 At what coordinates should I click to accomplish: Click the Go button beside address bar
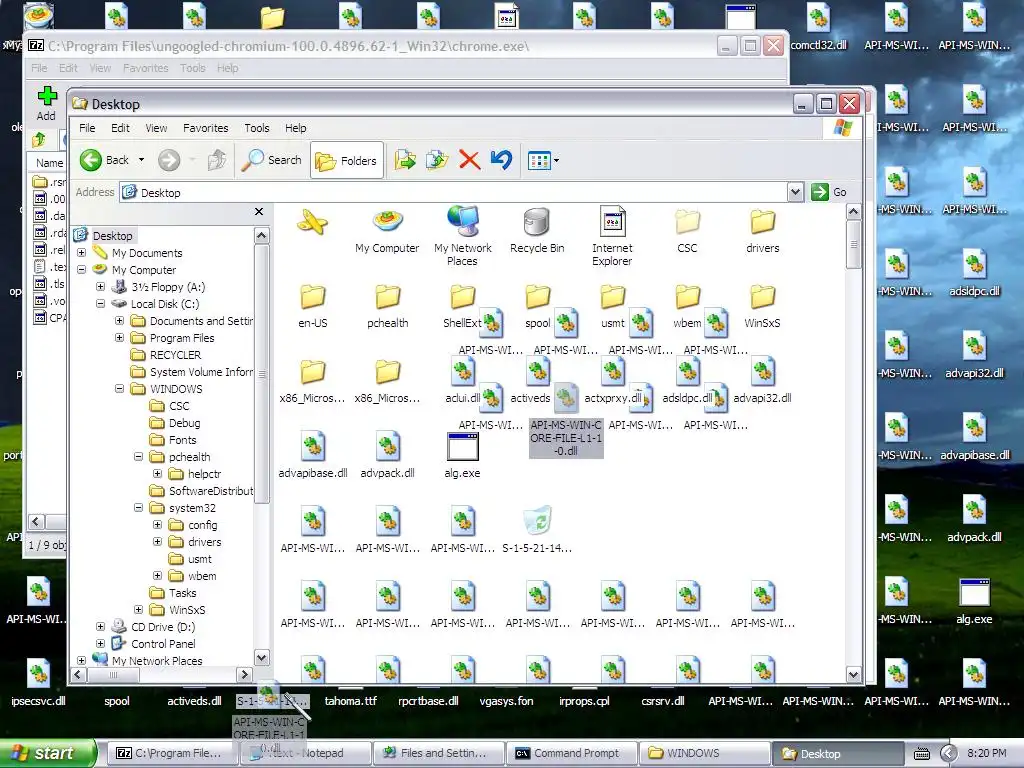[829, 192]
